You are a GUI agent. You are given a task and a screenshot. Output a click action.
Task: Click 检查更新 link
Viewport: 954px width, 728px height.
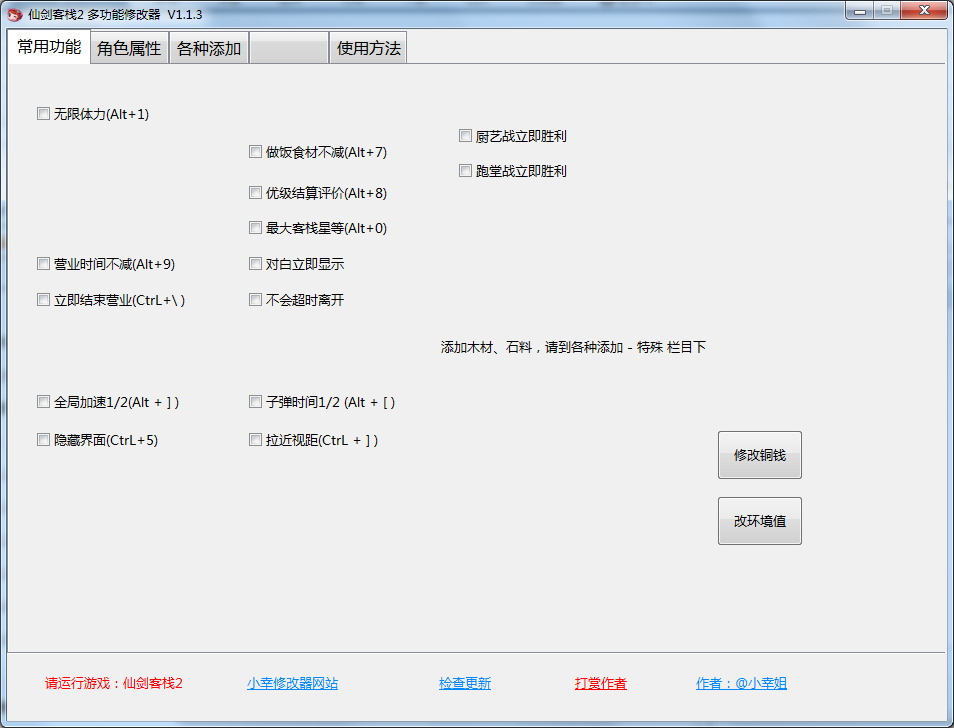465,683
